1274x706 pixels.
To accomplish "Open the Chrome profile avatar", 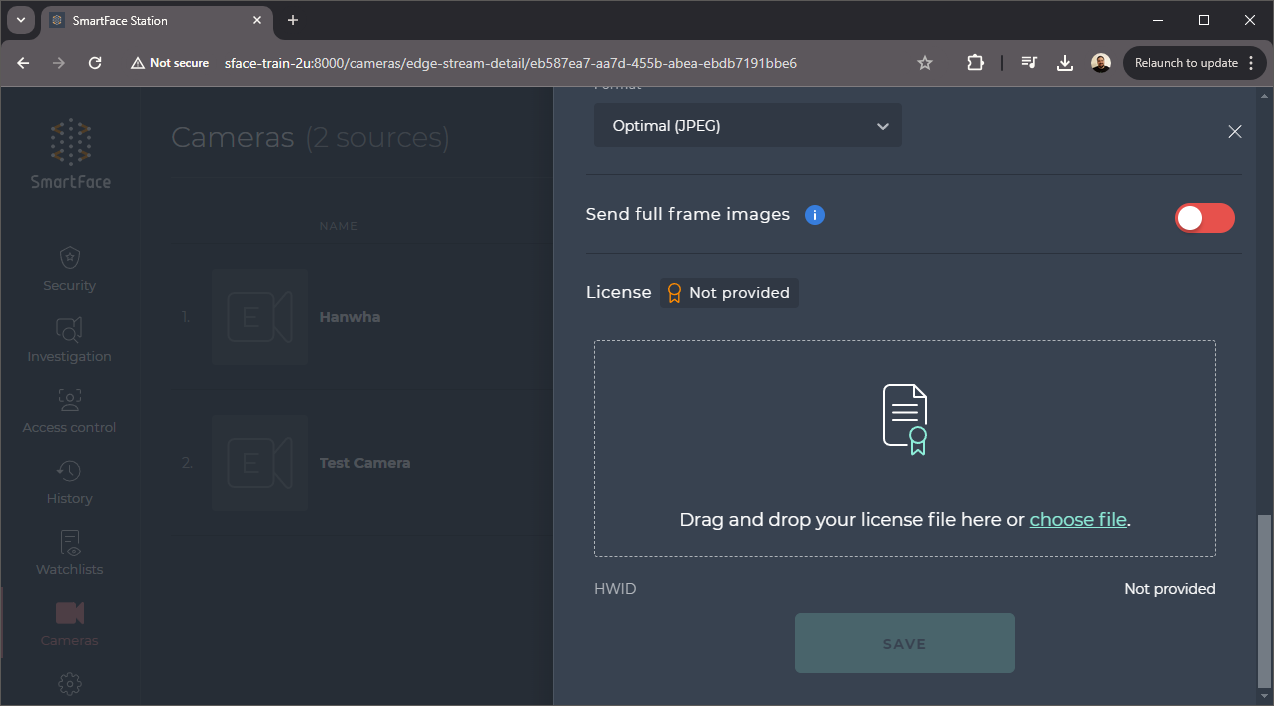I will (1101, 63).
